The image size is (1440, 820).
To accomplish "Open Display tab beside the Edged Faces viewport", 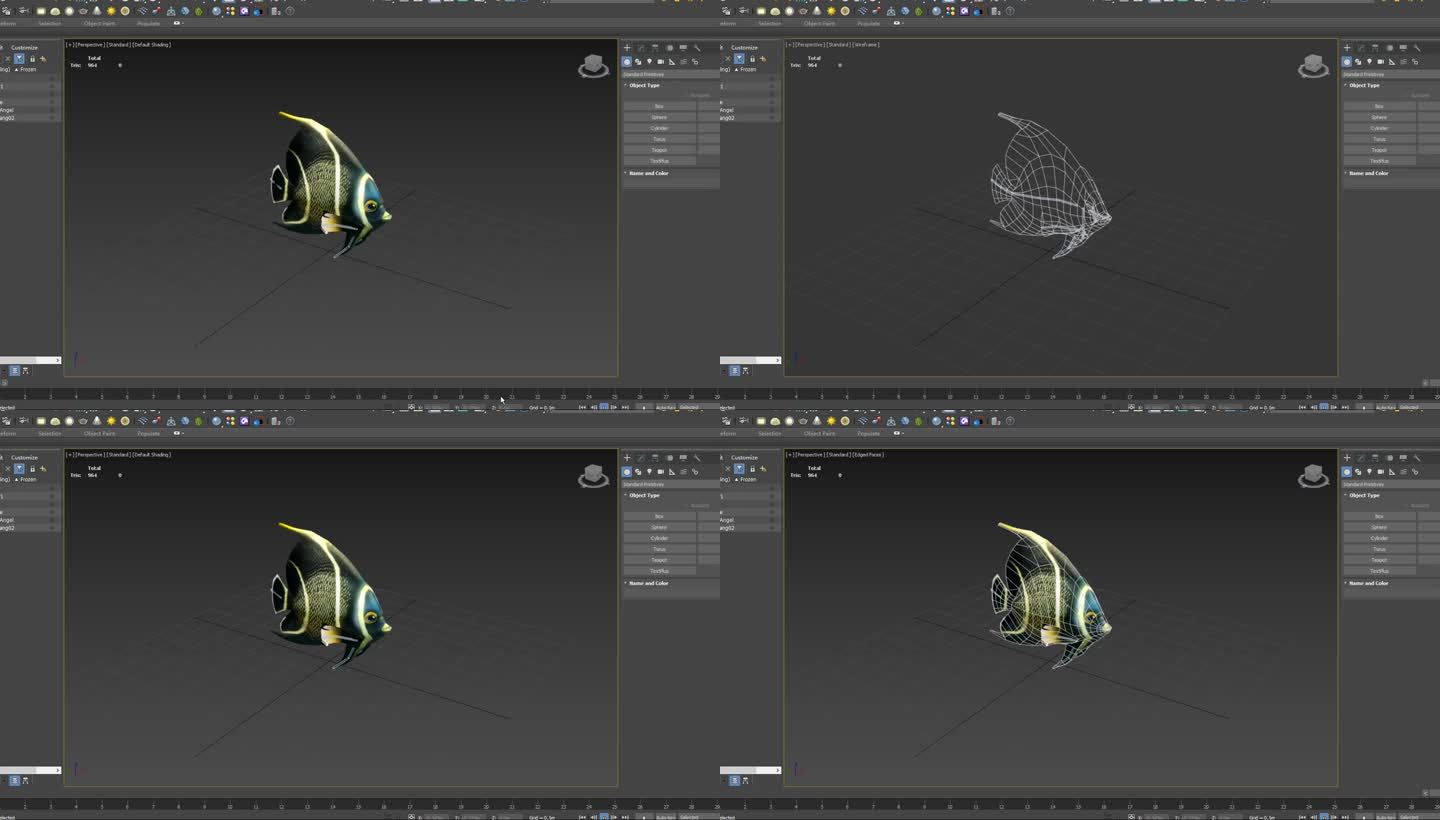I will 1403,457.
